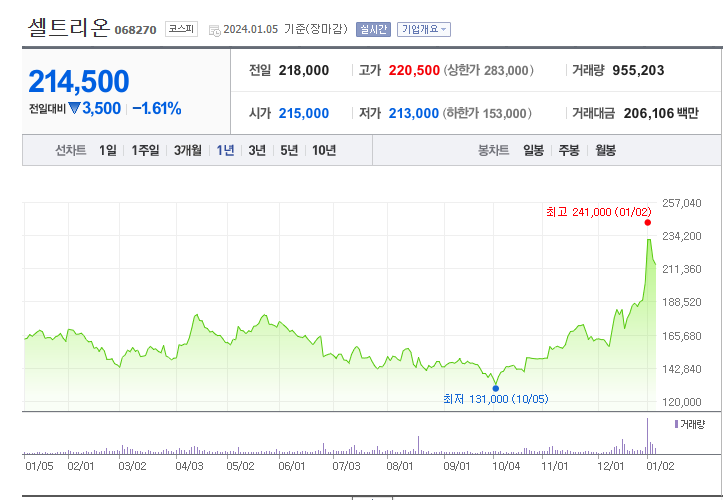Click the down arrow next to 3,500
Screen dimensions: 723x500
74,108
